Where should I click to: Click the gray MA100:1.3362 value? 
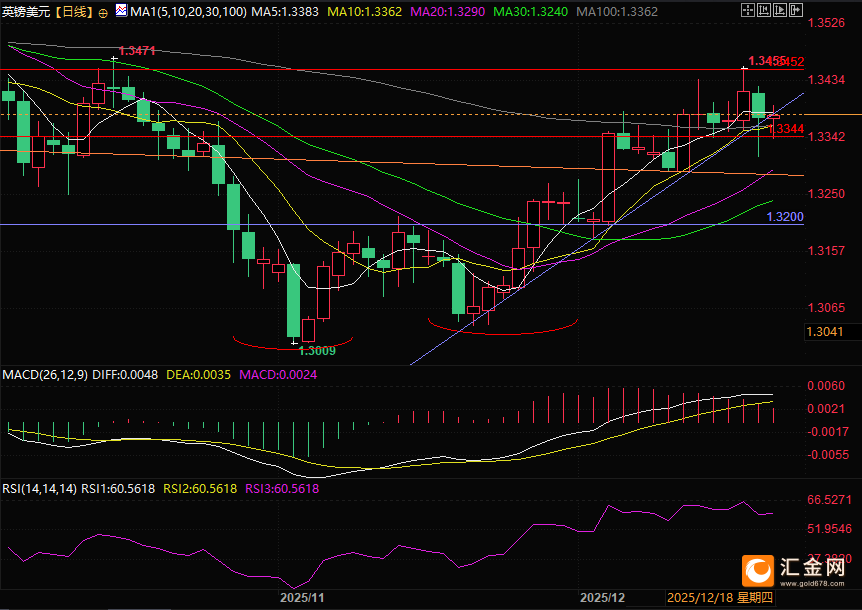(x=617, y=12)
